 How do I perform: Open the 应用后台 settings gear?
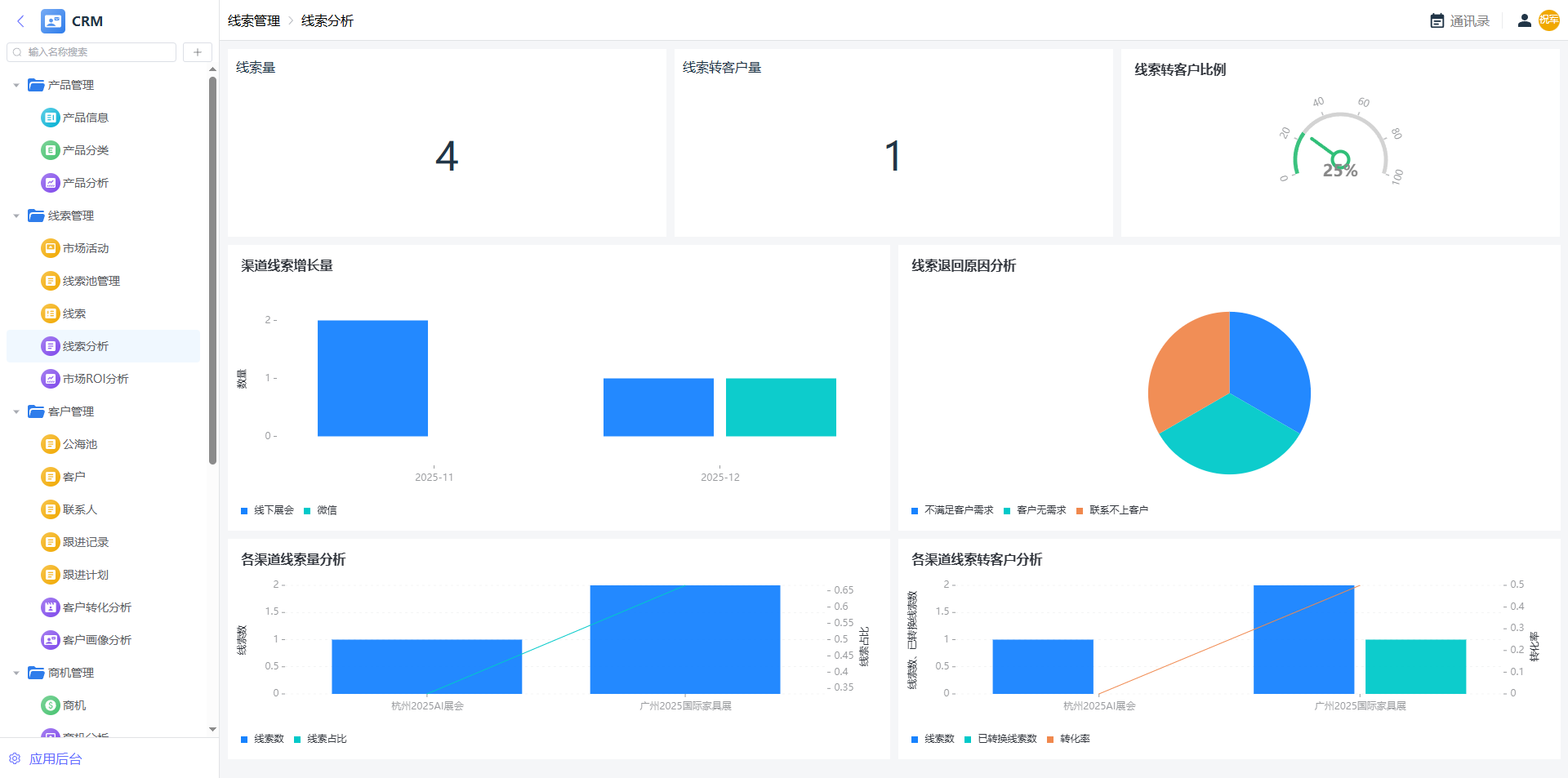click(x=15, y=758)
